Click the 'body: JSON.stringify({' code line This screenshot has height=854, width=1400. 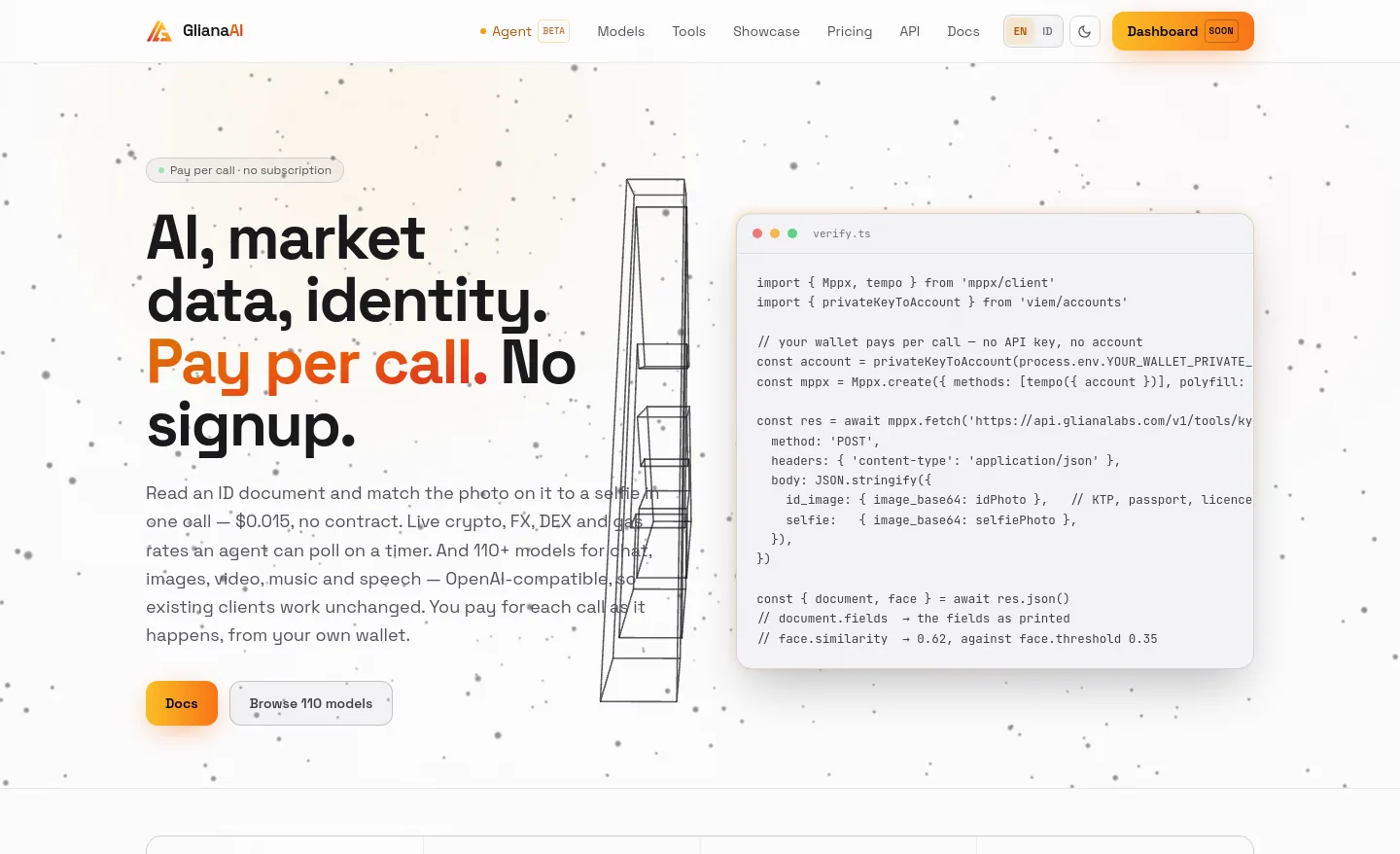[852, 480]
